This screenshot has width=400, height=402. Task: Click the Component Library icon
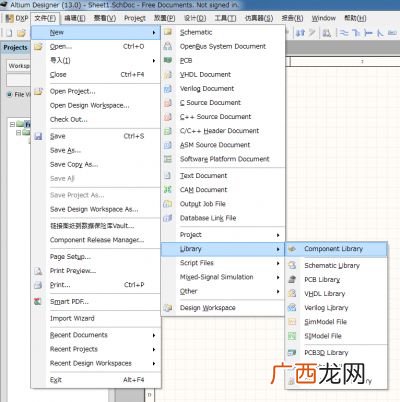pyautogui.click(x=292, y=249)
